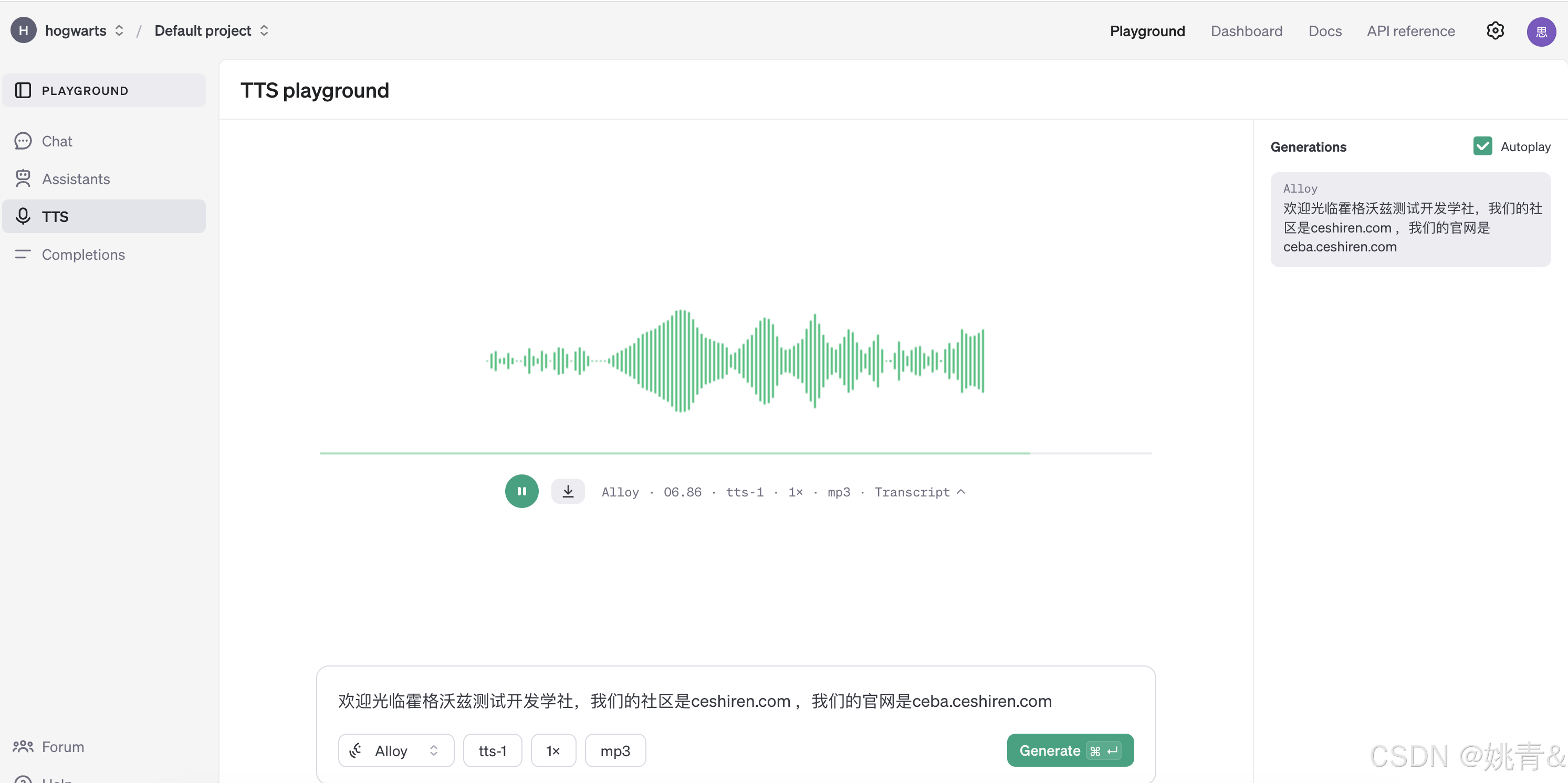Viewport: 1568px width, 783px height.
Task: Collapse the Transcript section
Action: click(x=919, y=492)
